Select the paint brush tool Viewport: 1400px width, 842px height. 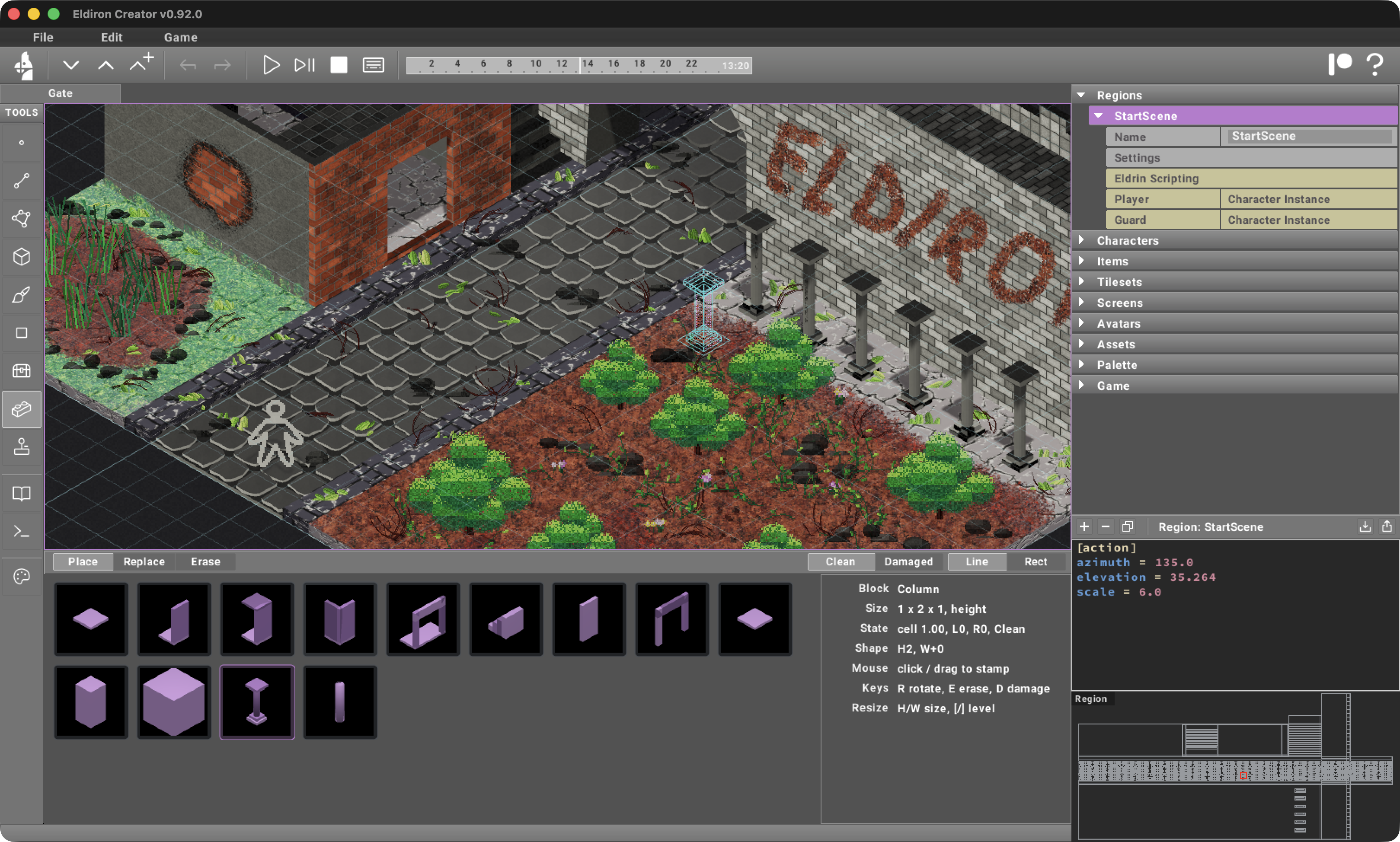pos(22,295)
